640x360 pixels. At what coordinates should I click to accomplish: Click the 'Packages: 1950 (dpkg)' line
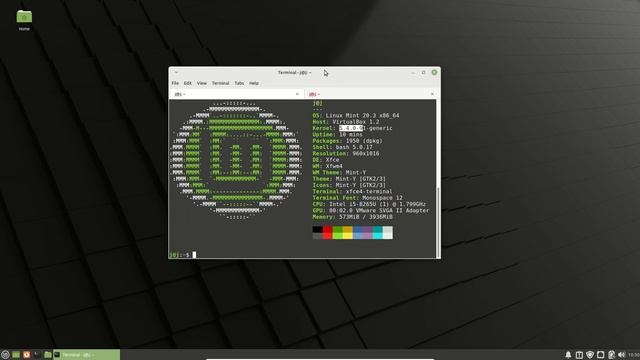click(x=347, y=141)
